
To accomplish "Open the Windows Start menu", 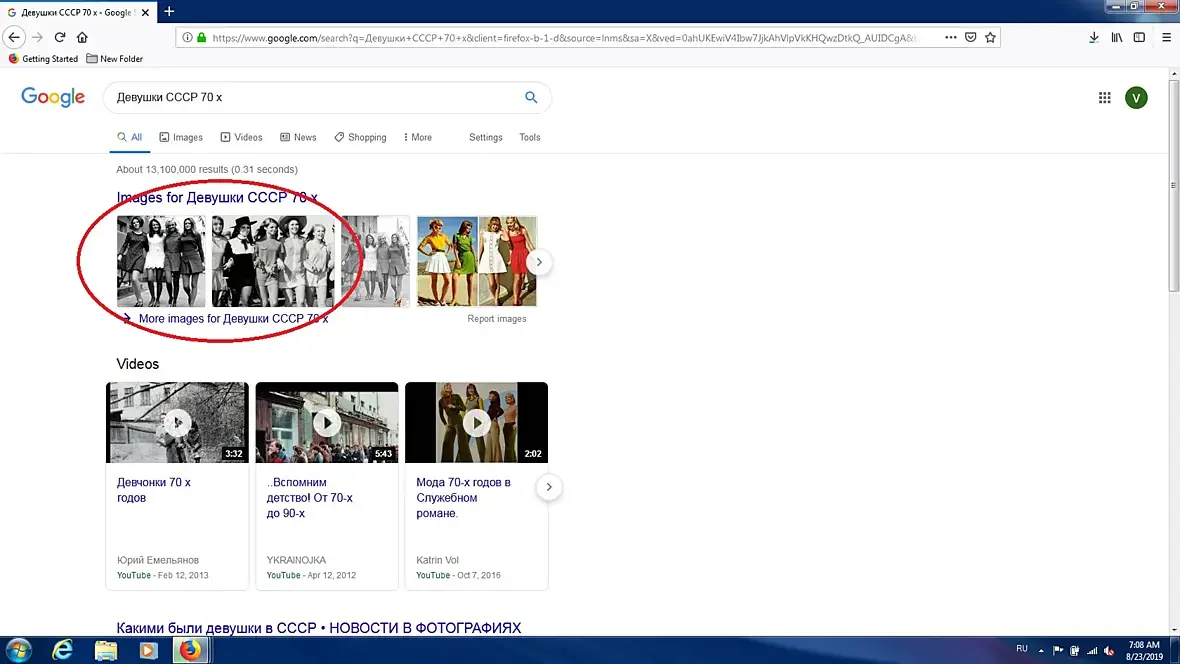I will click(x=18, y=650).
